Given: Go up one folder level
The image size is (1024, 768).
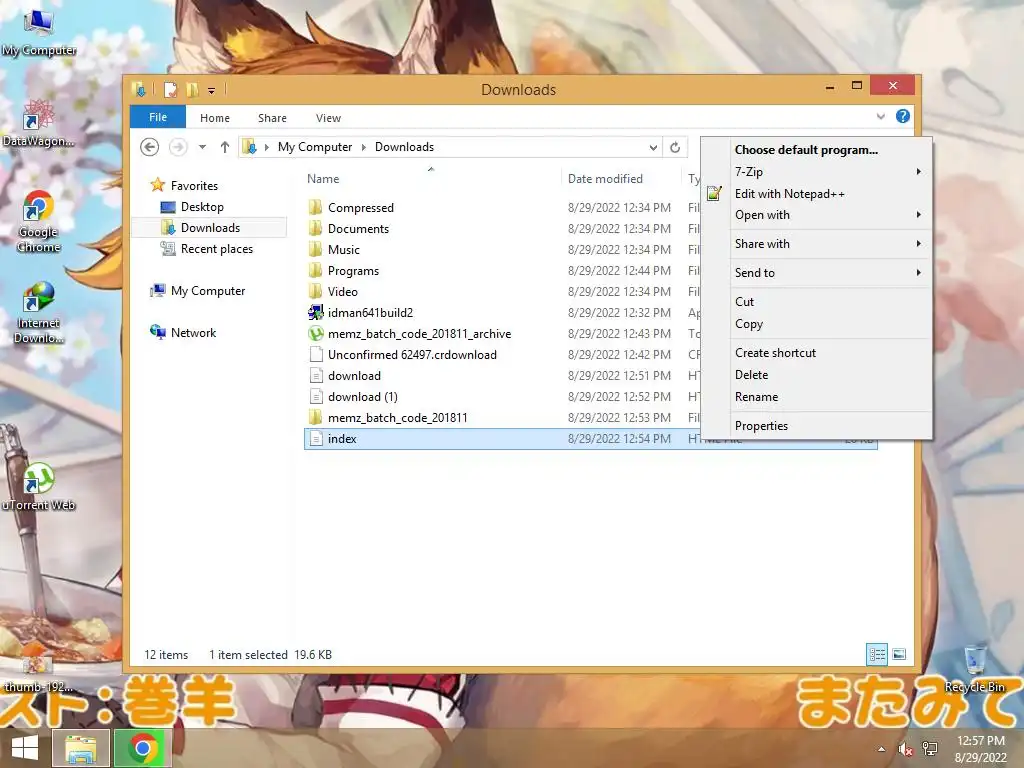Looking at the screenshot, I should 225,147.
